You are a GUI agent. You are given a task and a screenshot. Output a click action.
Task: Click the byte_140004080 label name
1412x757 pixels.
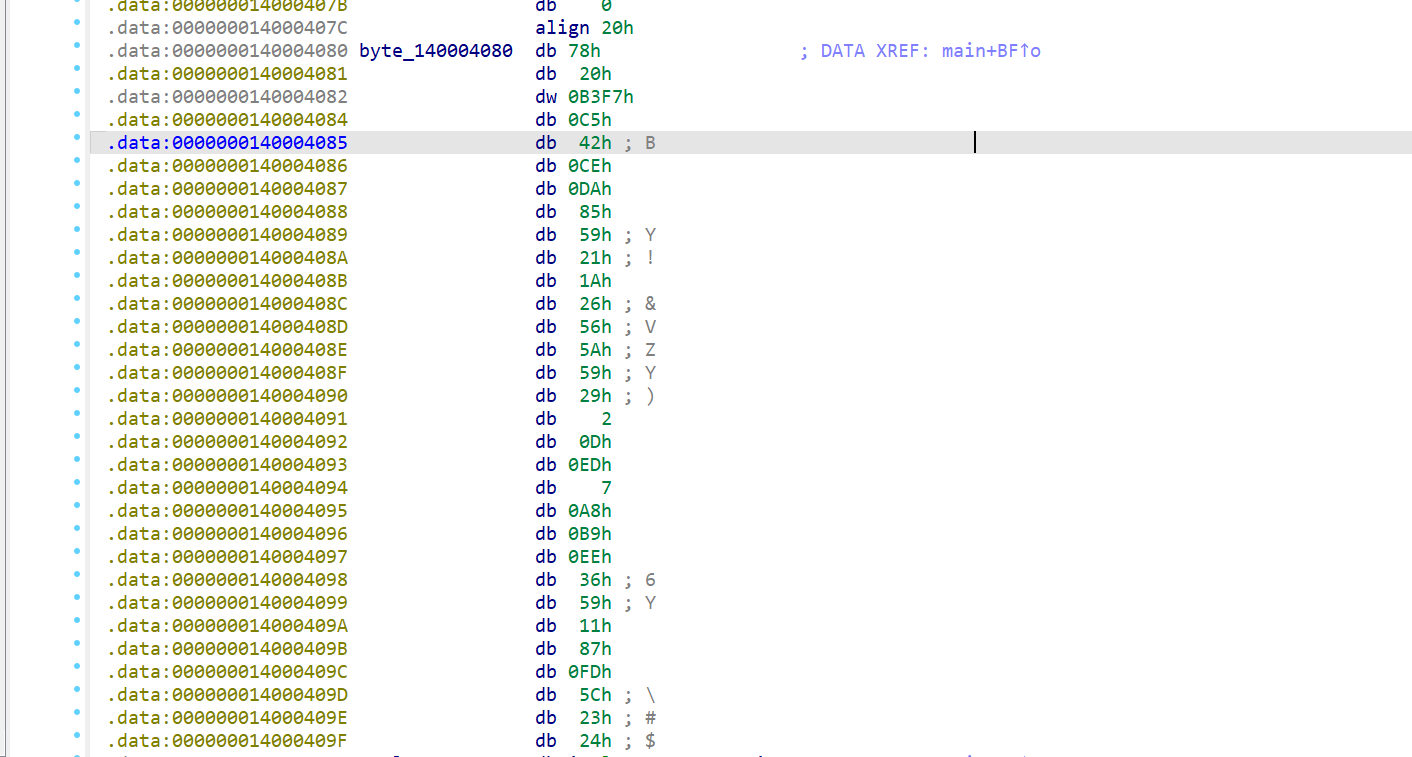[x=435, y=51]
